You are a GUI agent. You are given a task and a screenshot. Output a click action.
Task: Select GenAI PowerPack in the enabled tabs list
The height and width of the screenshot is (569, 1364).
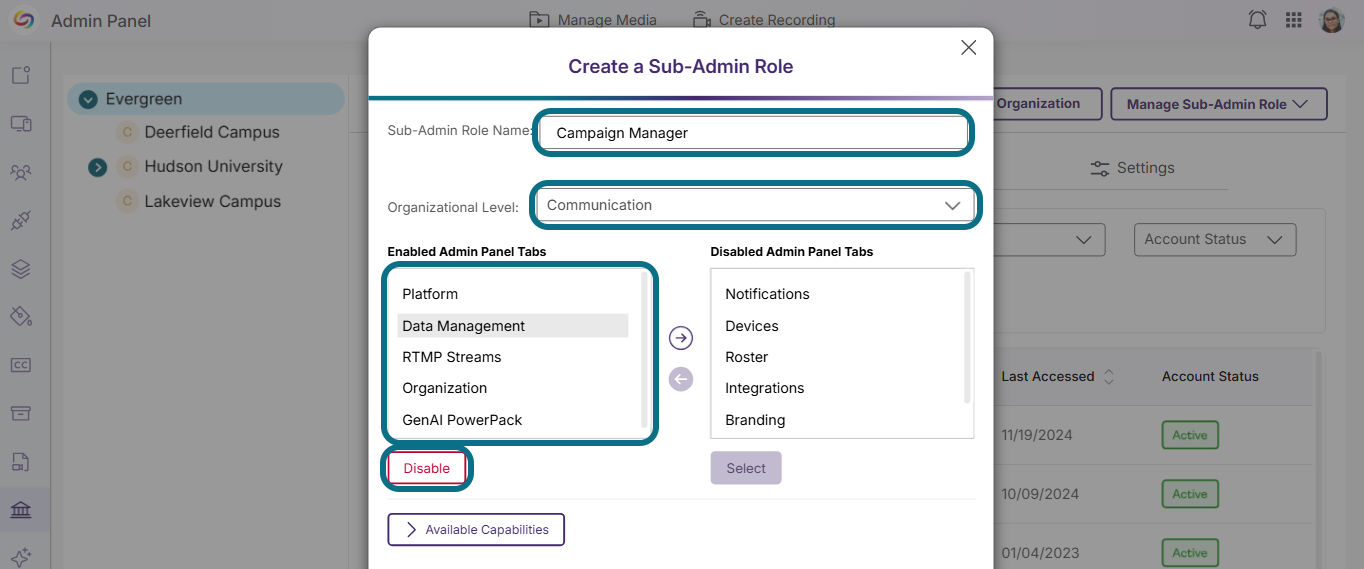coord(513,420)
